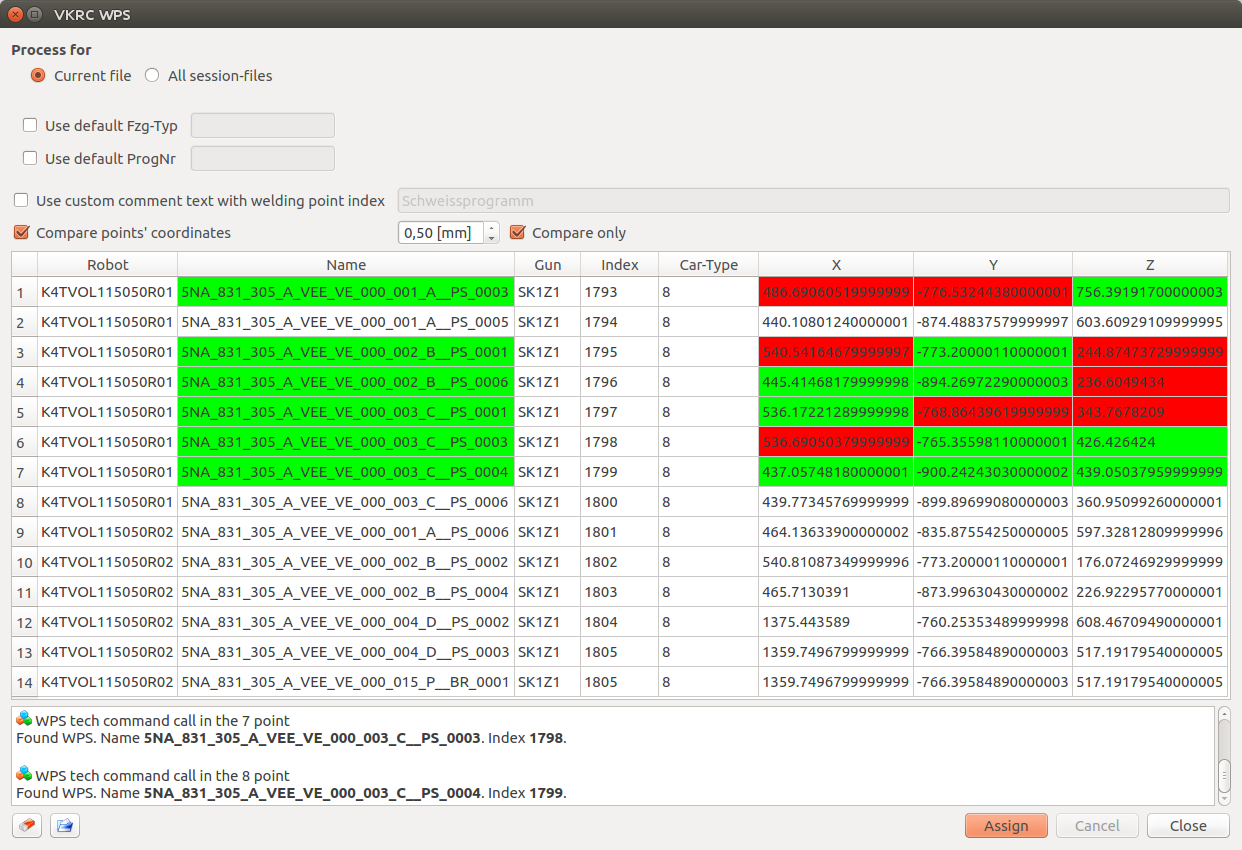Decrease tolerance value with down stepper arrow
The image size is (1242, 850).
(x=491, y=238)
